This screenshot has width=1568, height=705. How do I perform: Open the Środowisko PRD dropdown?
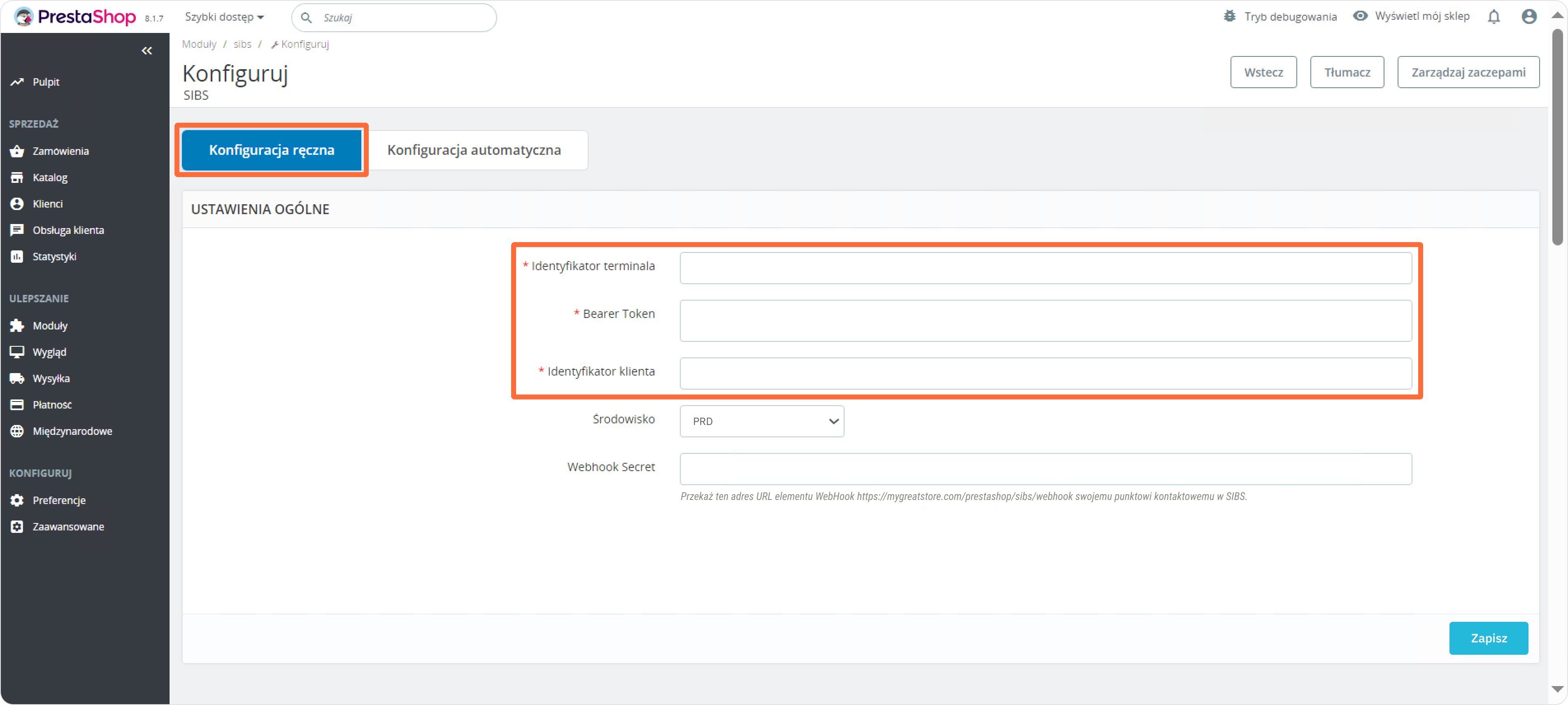761,421
